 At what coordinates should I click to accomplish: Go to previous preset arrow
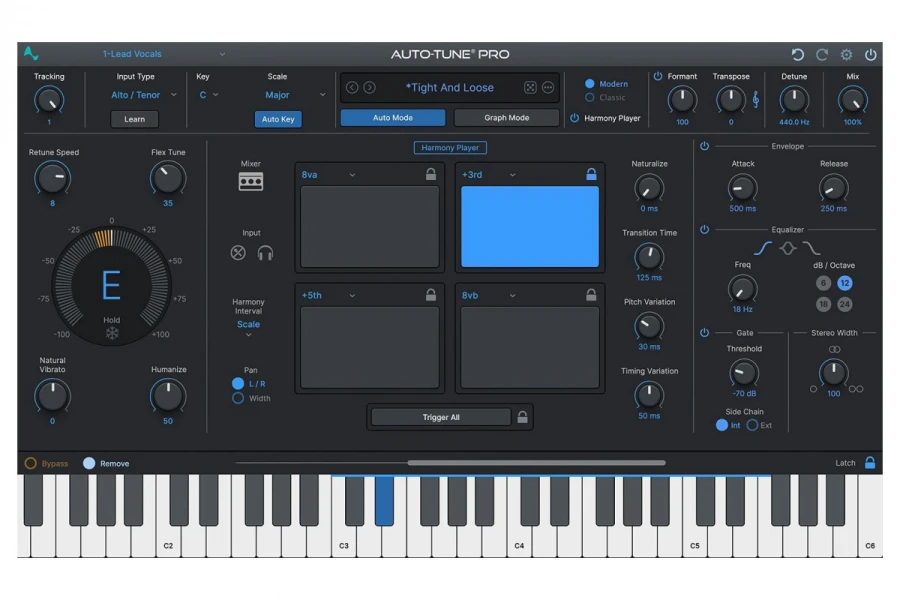click(x=352, y=87)
